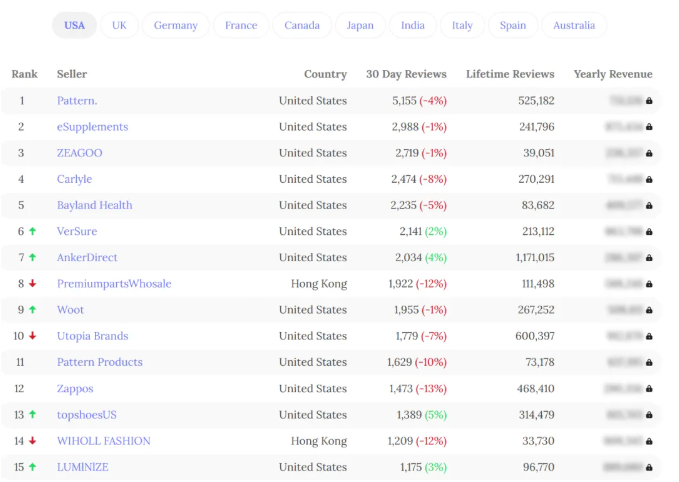Switch to the Australia tab
679x482 pixels.
pos(574,25)
